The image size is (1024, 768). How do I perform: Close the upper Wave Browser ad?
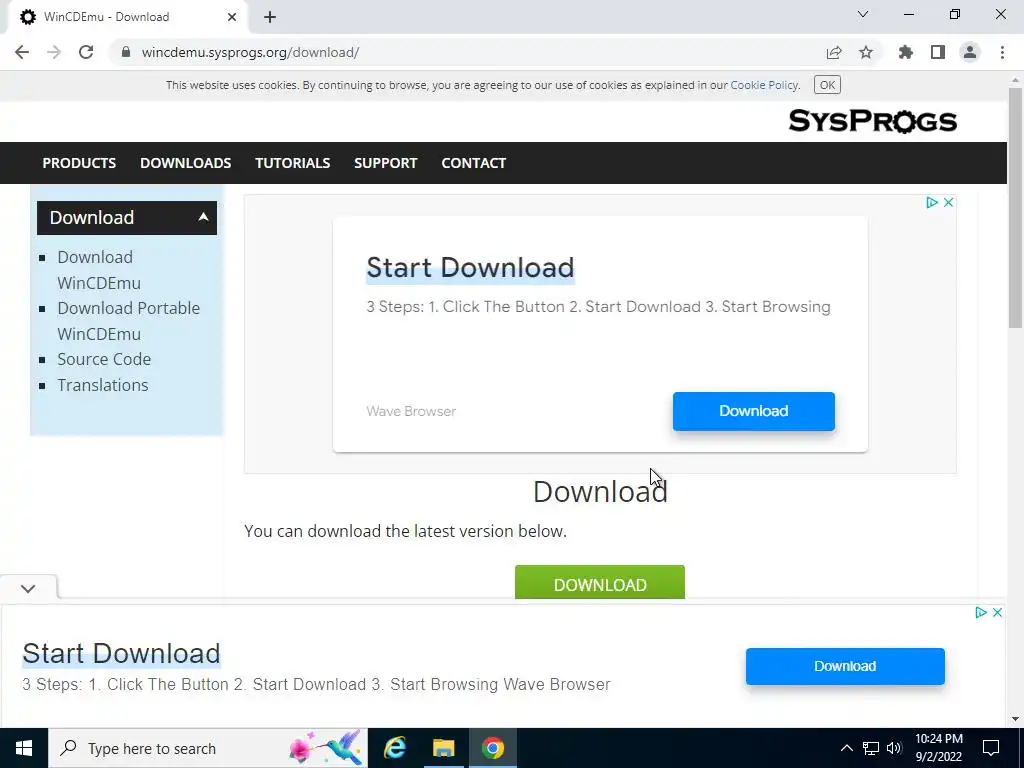pyautogui.click(x=948, y=202)
